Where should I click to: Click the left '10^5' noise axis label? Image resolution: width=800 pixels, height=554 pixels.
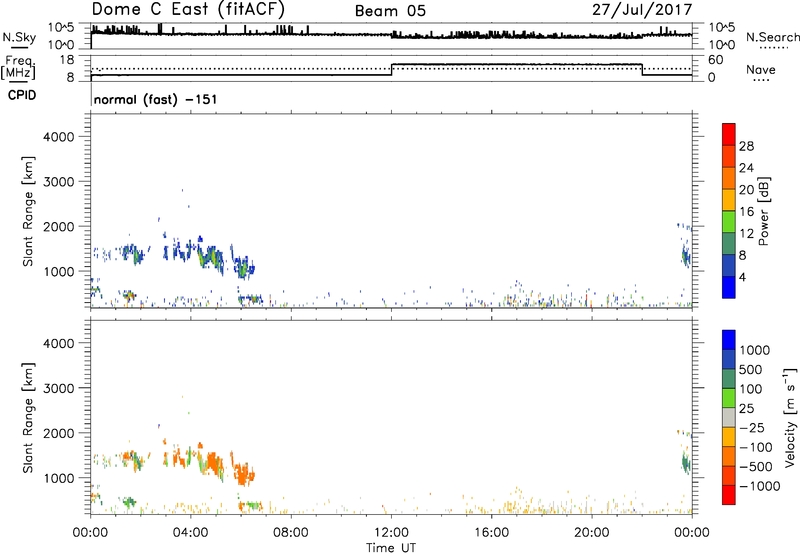(x=61, y=27)
